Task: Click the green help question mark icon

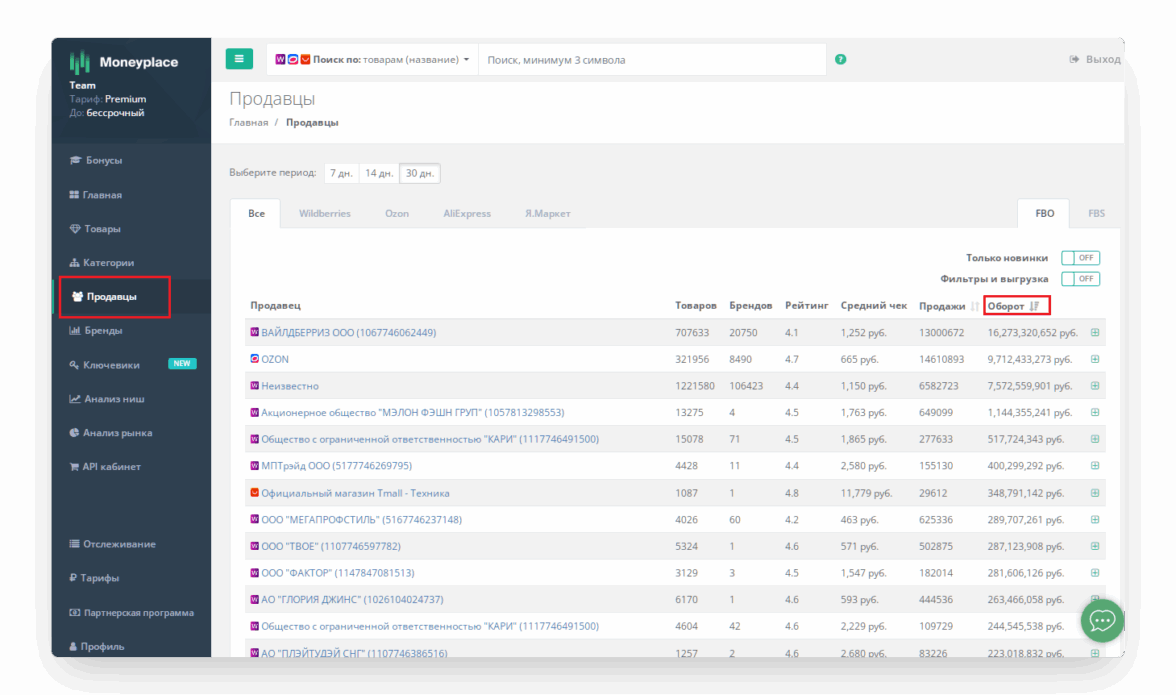Action: (840, 60)
